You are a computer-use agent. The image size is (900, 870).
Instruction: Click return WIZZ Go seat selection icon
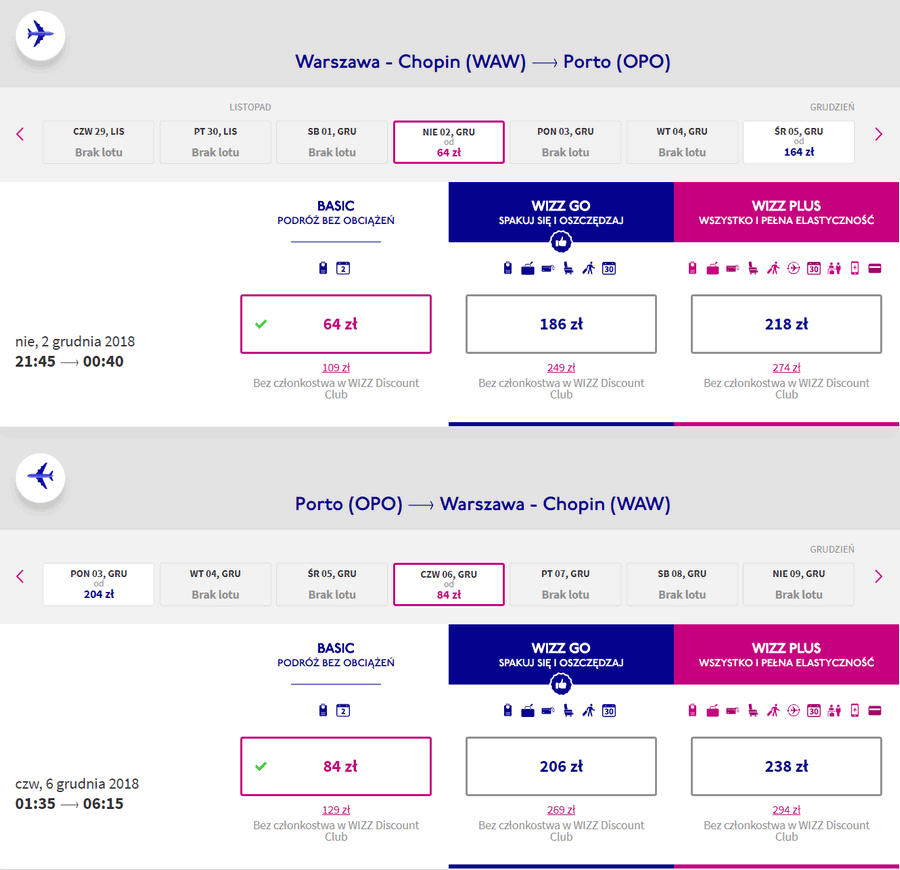(568, 710)
